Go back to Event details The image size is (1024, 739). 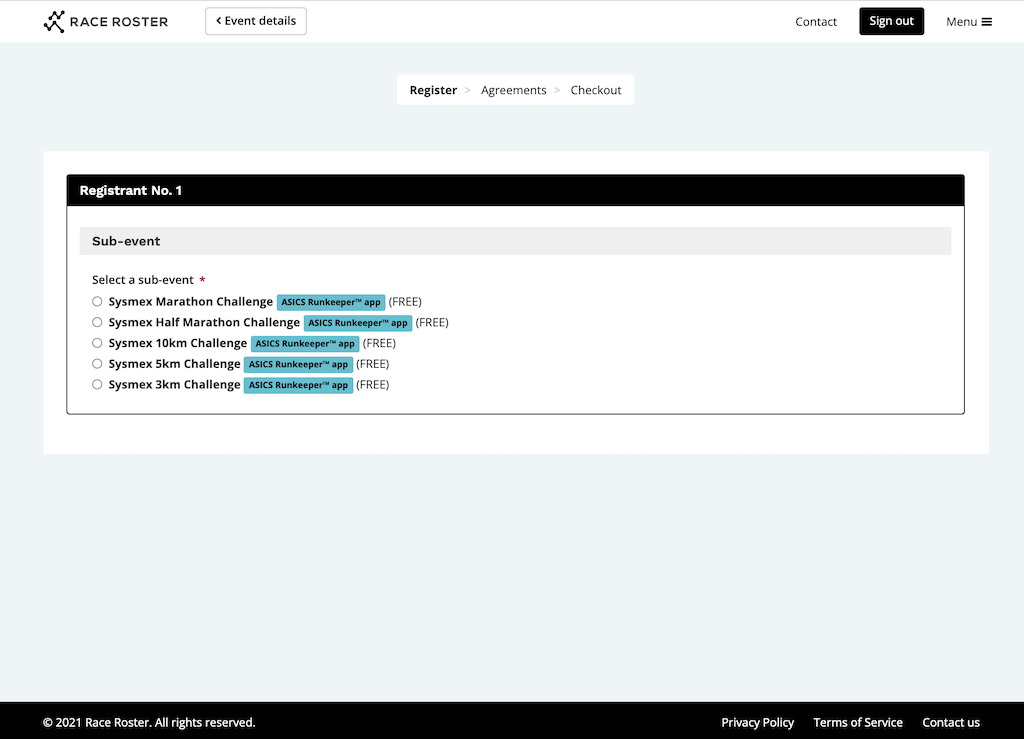[256, 21]
